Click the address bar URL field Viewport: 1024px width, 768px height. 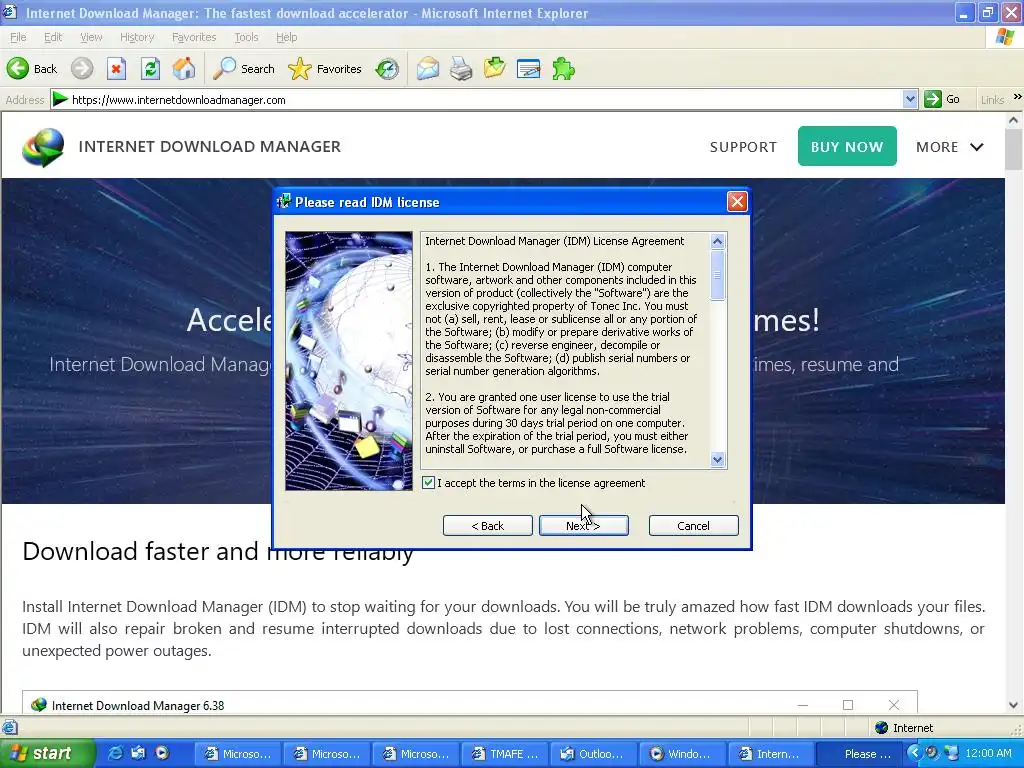tap(483, 99)
